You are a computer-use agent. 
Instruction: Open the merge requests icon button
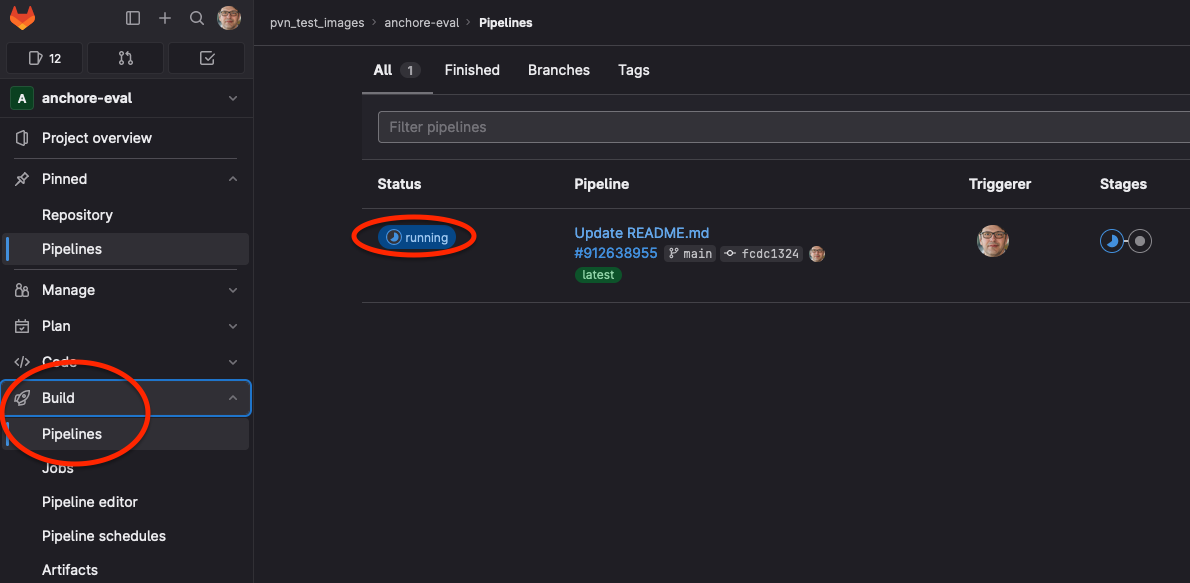[x=126, y=58]
